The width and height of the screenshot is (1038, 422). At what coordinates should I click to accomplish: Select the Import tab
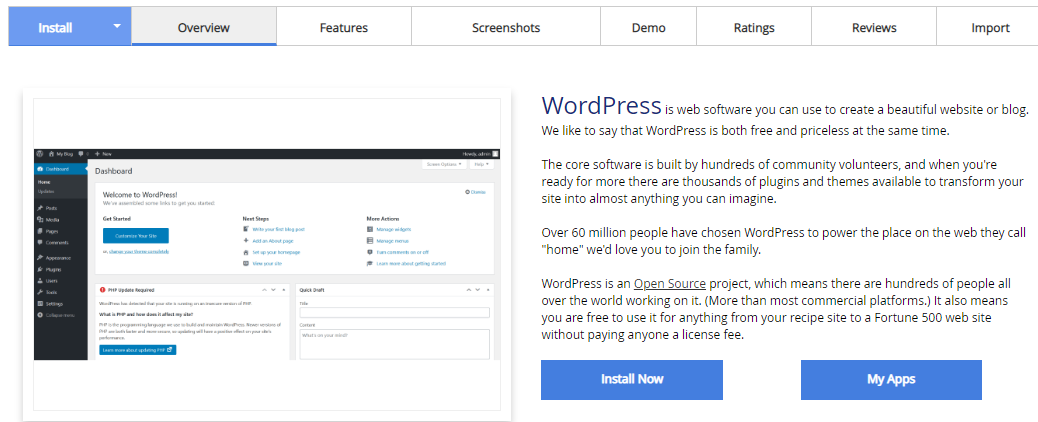(x=990, y=27)
